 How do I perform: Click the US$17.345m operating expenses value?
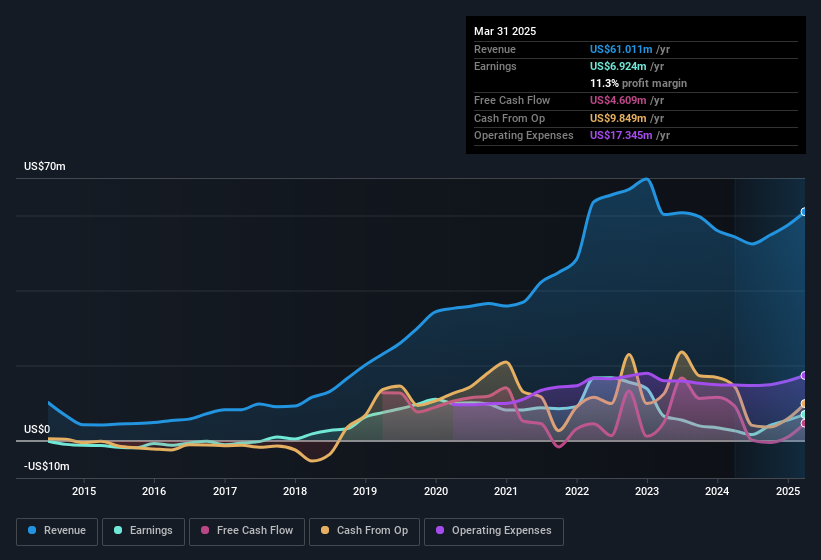click(x=621, y=136)
